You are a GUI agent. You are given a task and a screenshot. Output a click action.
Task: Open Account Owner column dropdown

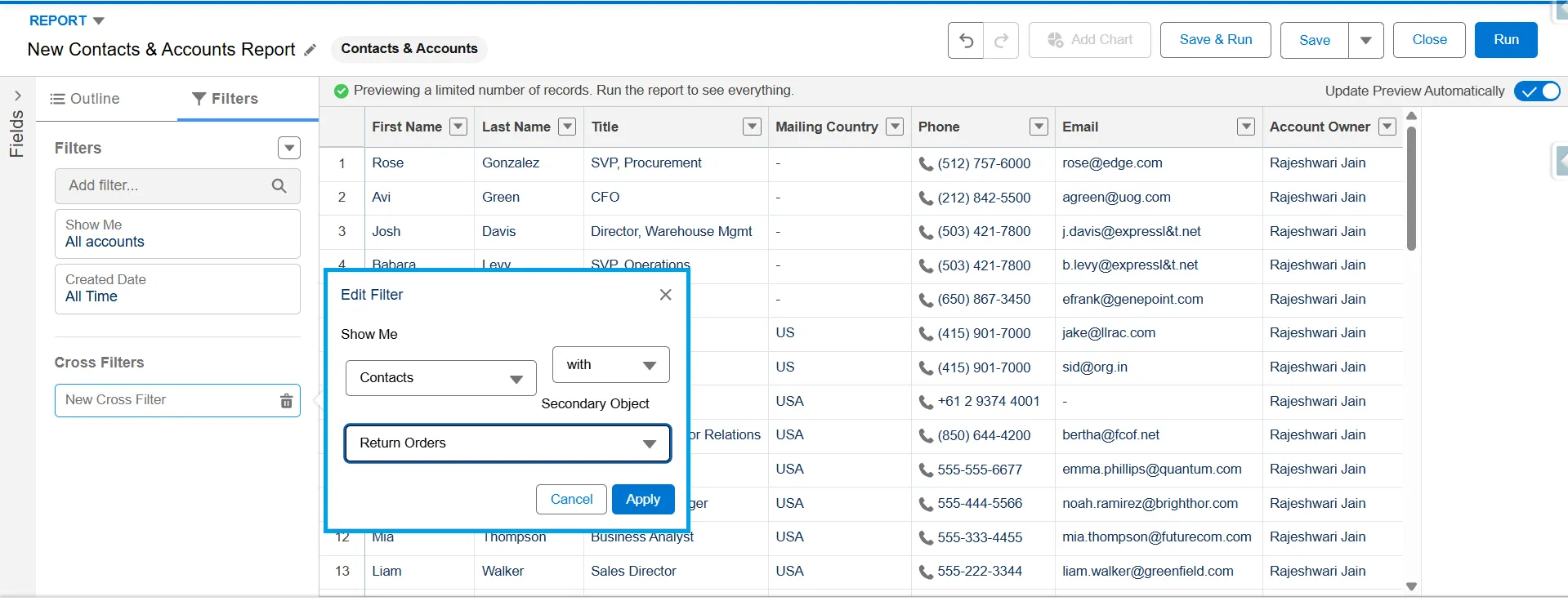1387,127
